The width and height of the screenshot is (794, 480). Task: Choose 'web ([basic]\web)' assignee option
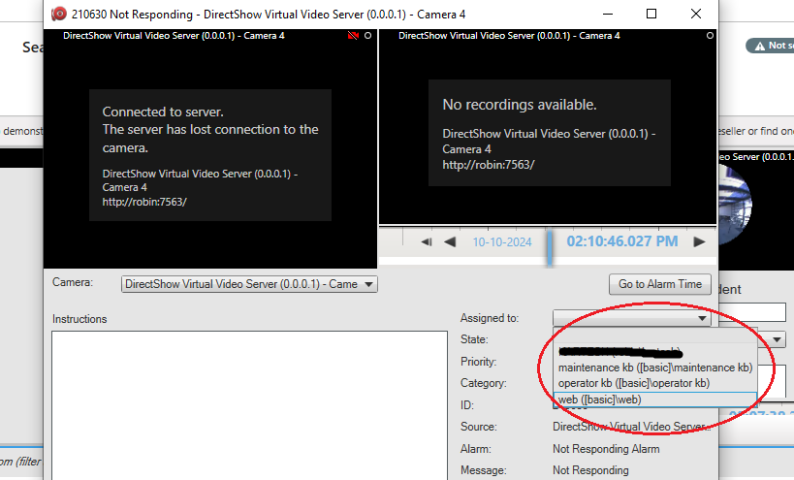600,399
